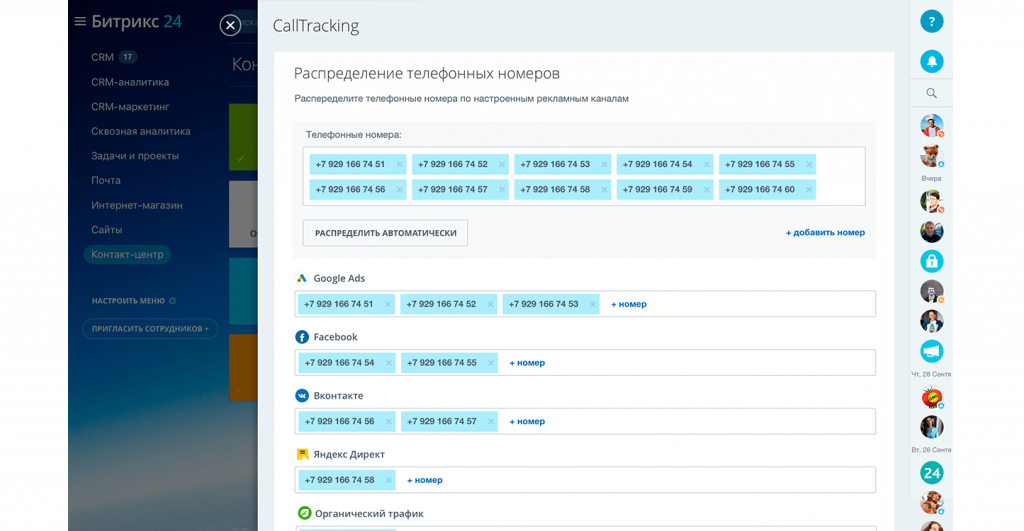1024x531 pixels.
Task: Click the CRM counter badge 17
Action: (x=127, y=57)
